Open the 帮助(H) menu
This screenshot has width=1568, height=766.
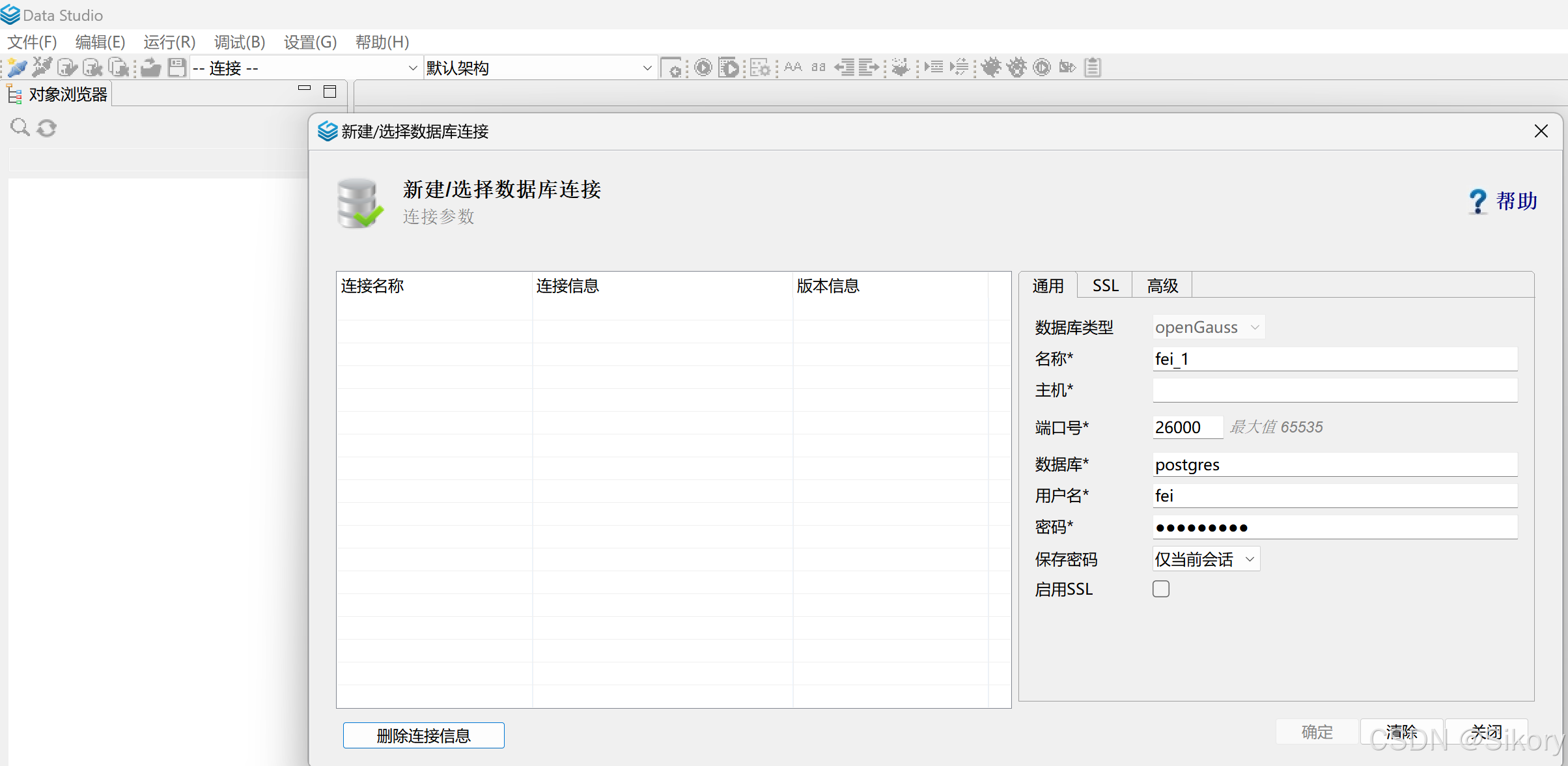click(x=382, y=42)
